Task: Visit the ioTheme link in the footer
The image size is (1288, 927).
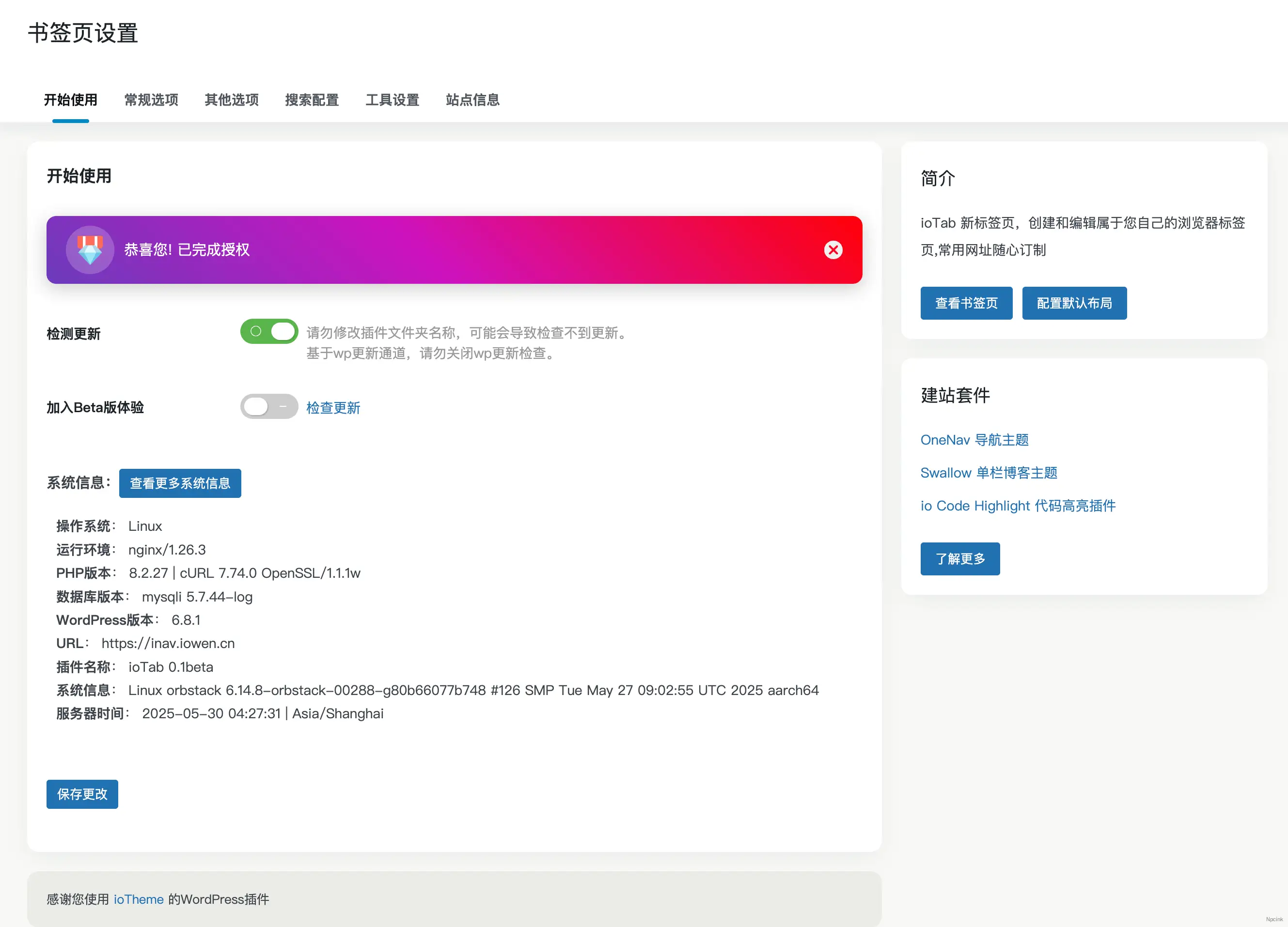Action: (x=138, y=898)
